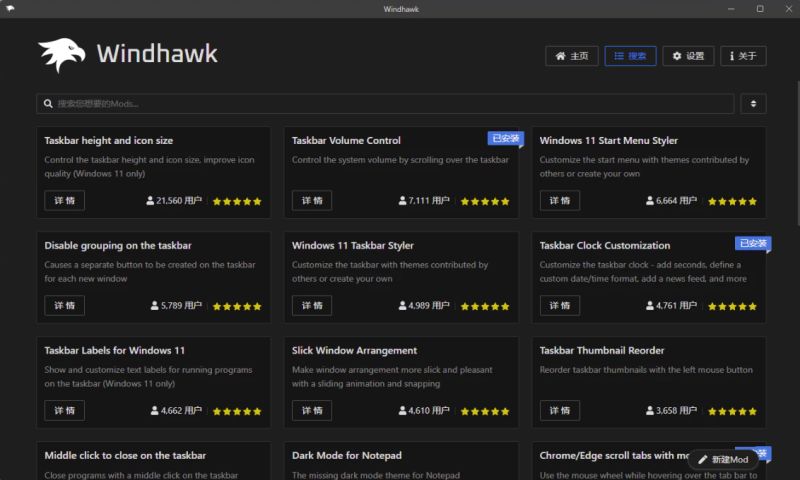Open the 关于 about page

pyautogui.click(x=742, y=56)
